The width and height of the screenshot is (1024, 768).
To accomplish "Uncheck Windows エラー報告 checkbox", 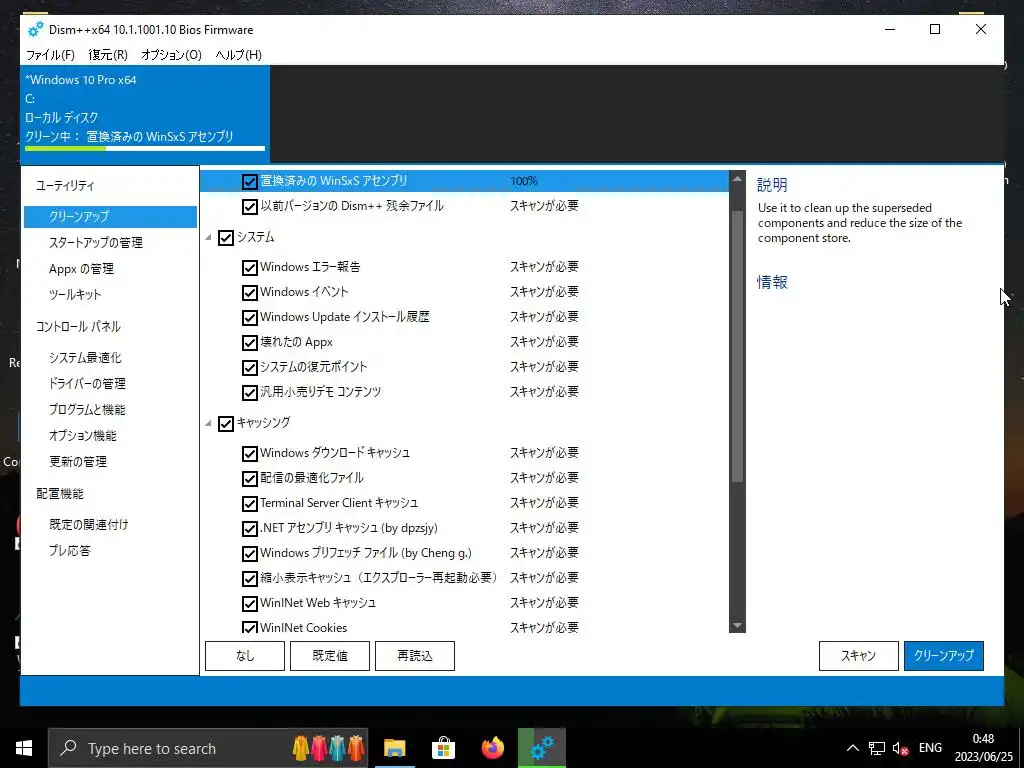I will [x=249, y=268].
